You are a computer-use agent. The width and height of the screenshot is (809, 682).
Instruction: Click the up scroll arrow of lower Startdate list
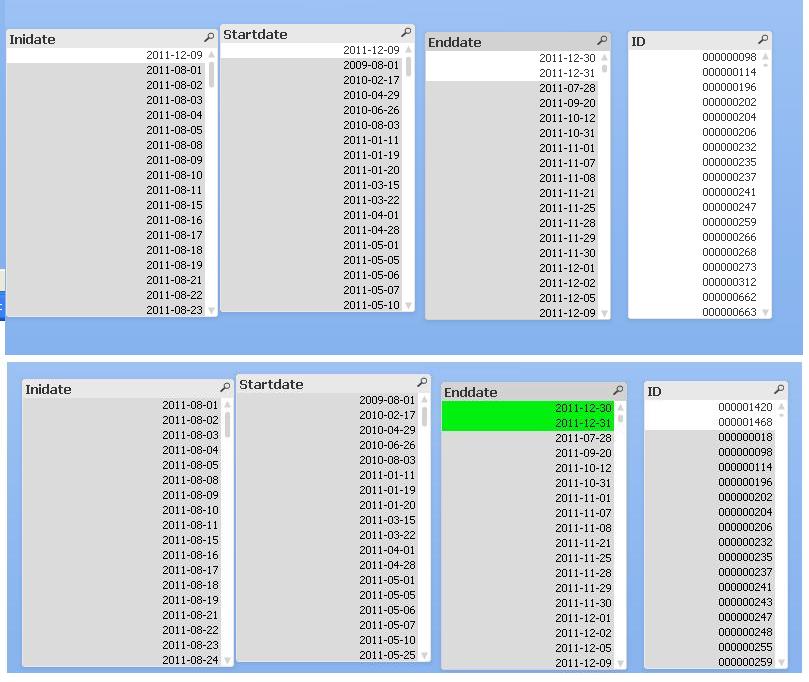coord(425,400)
